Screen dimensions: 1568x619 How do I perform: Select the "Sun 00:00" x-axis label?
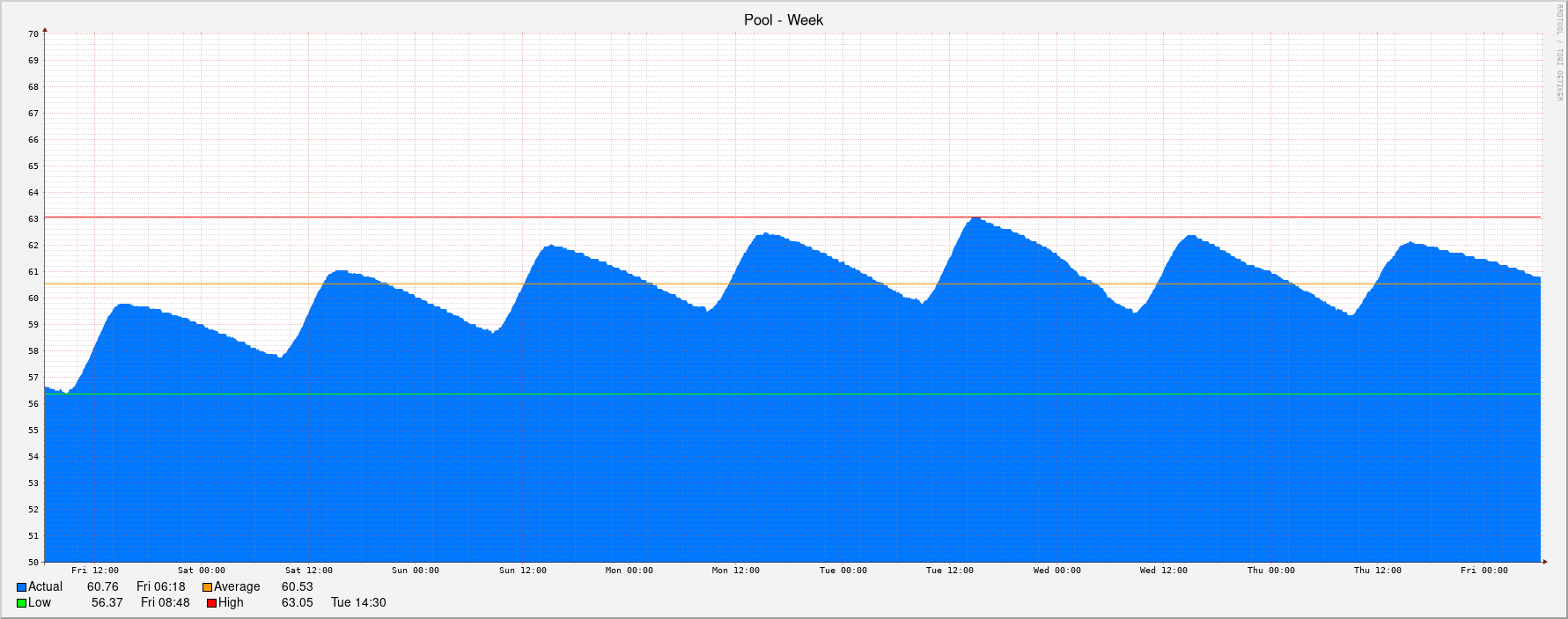point(416,571)
